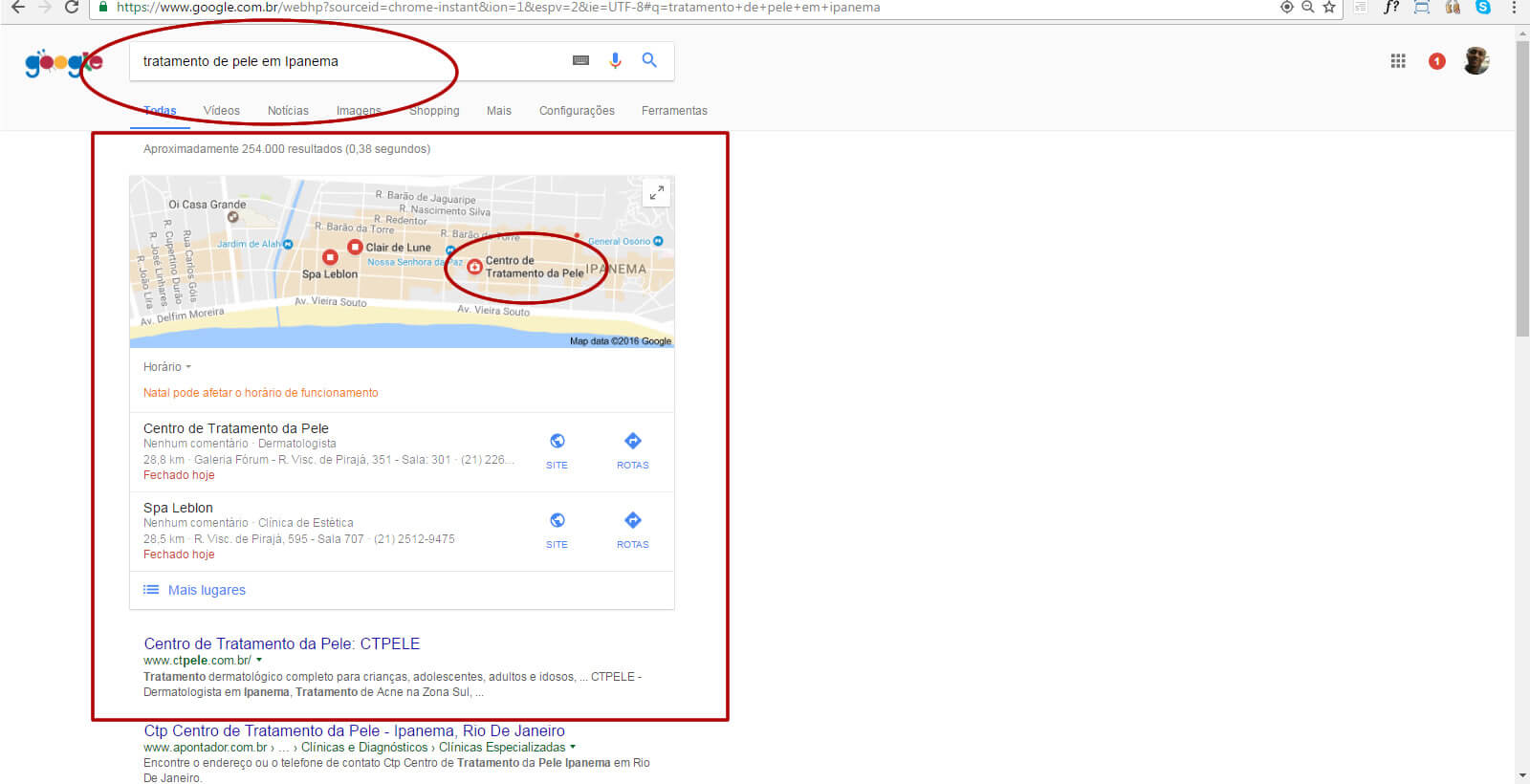Image resolution: width=1530 pixels, height=784 pixels.
Task: Click the Clair de Lune map pin
Action: point(355,247)
